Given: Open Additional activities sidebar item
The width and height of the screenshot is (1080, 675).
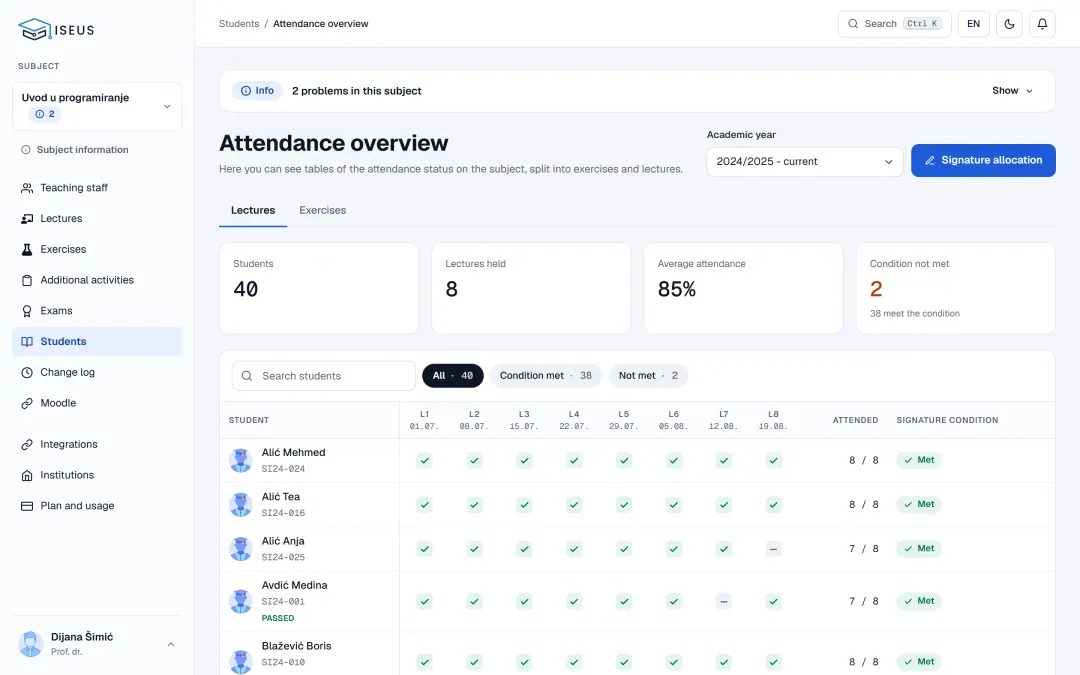Looking at the screenshot, I should coord(97,280).
